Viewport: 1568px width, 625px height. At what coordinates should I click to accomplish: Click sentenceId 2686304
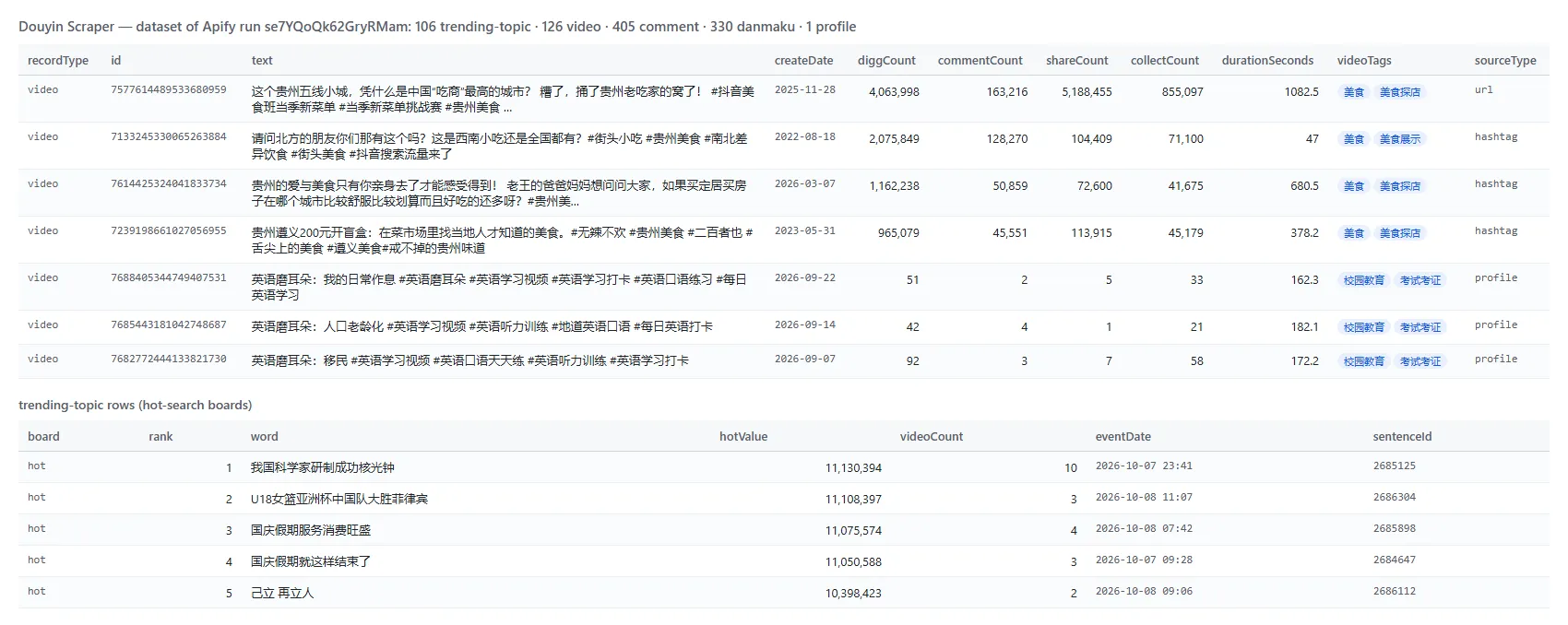point(1394,498)
